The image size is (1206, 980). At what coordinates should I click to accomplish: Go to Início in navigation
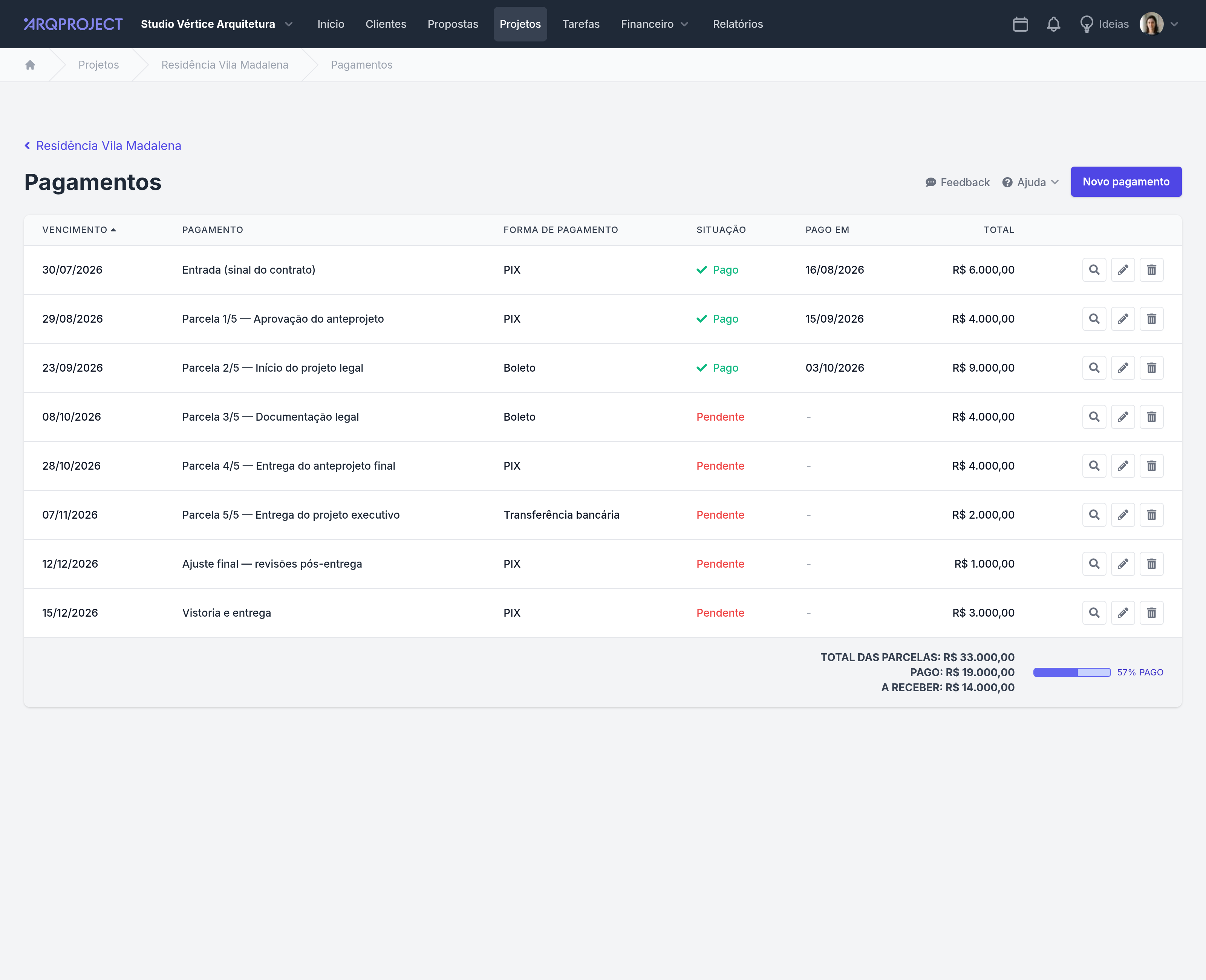331,24
